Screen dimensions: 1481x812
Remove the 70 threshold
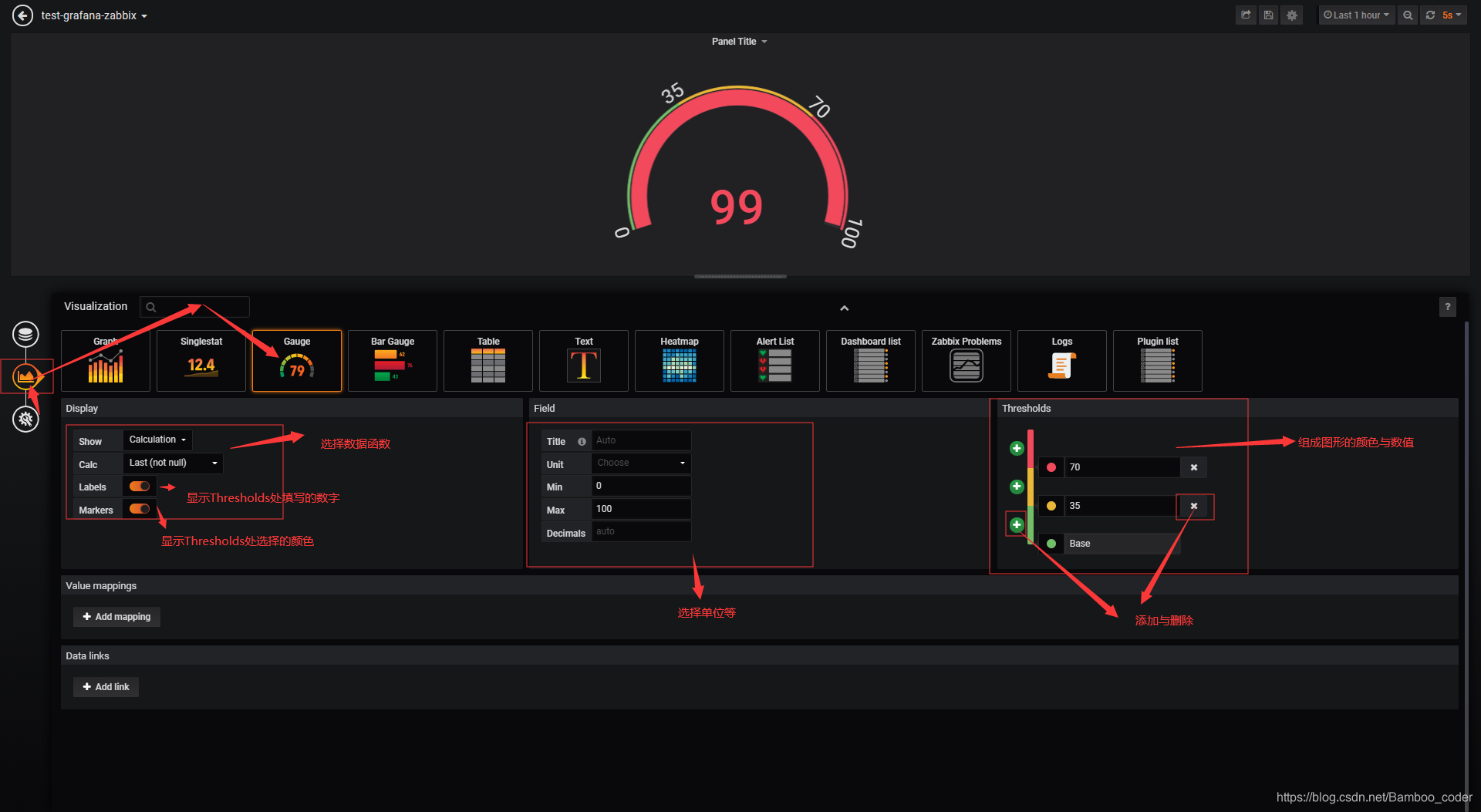(x=1194, y=467)
